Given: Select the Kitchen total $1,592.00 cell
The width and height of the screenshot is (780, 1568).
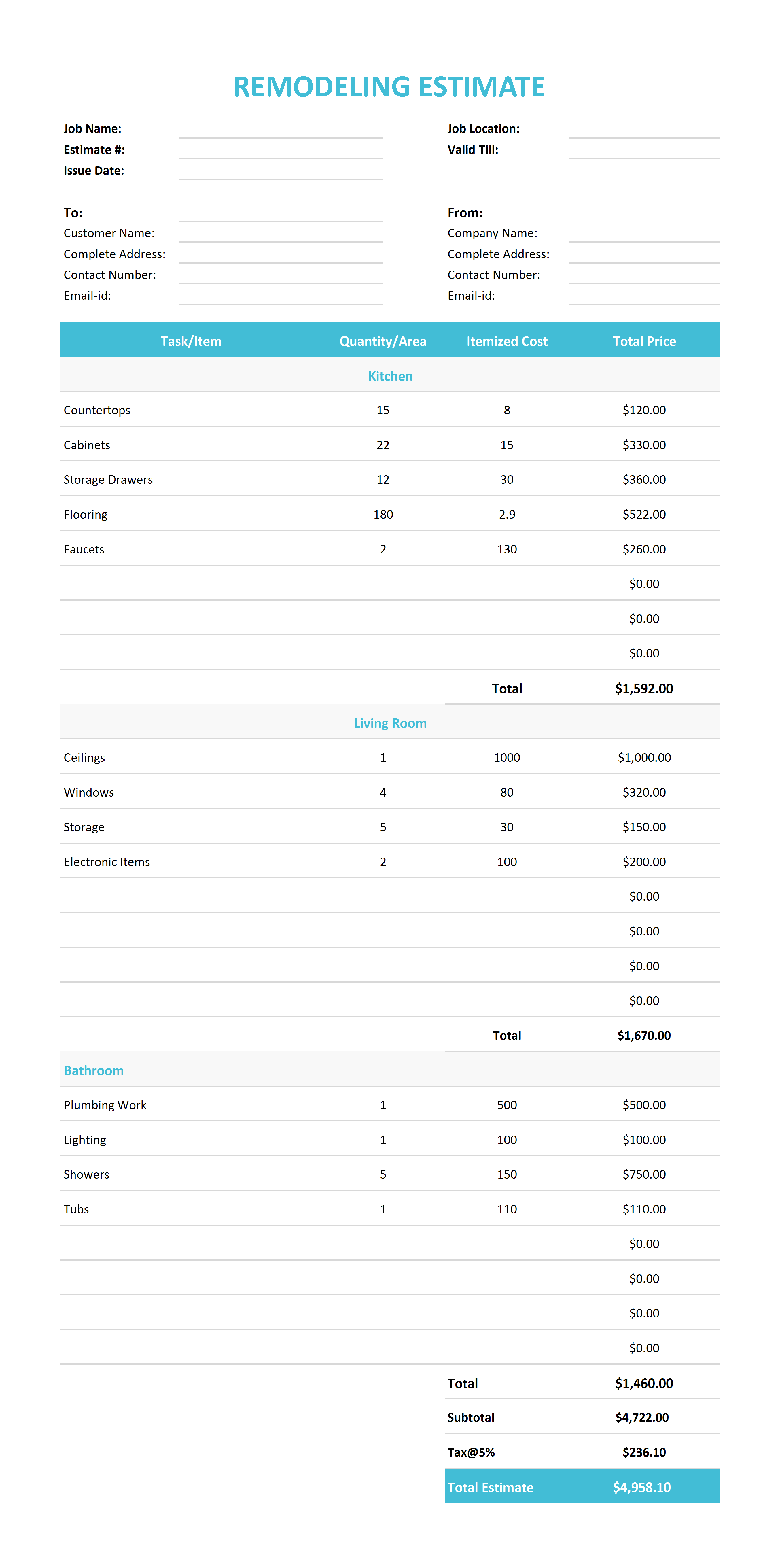Looking at the screenshot, I should point(644,688).
